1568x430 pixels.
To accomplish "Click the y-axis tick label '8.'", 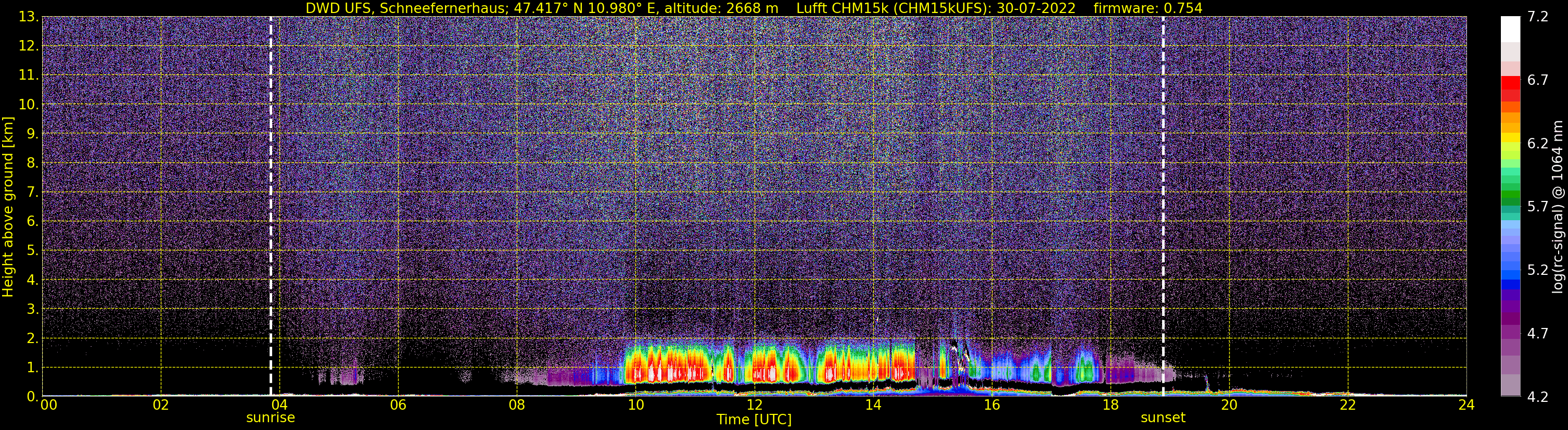I will (32, 163).
